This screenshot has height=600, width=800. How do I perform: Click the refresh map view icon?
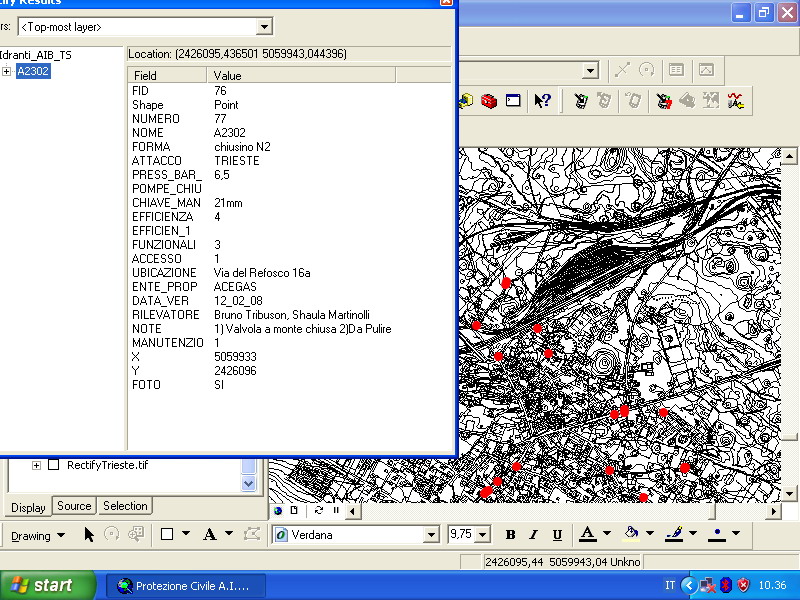(319, 510)
